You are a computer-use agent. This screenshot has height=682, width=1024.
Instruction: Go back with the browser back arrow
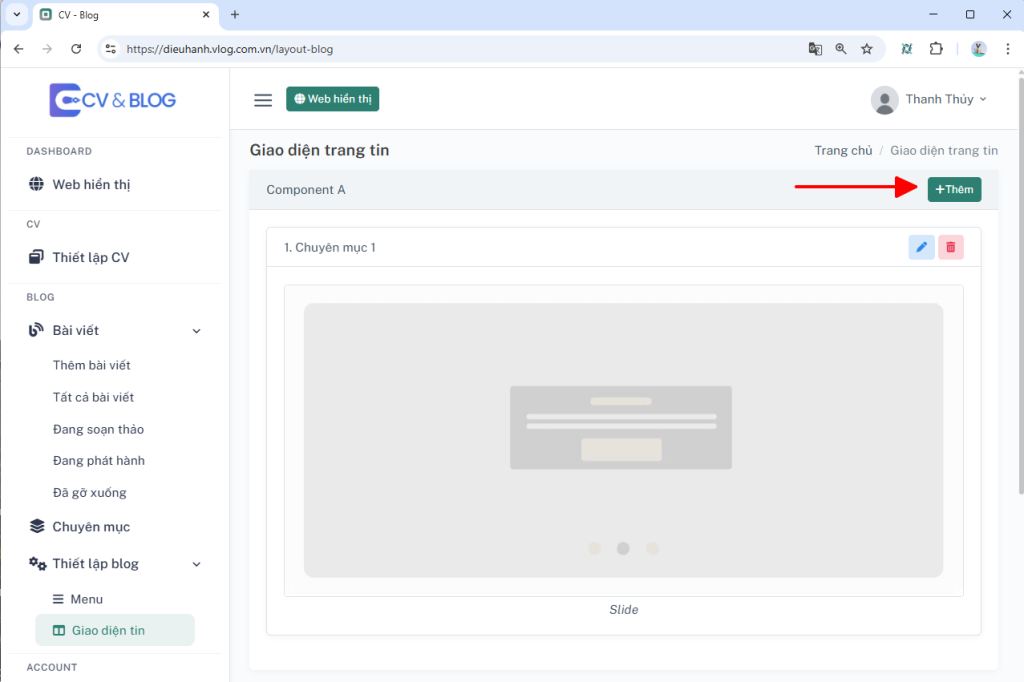pyautogui.click(x=18, y=49)
